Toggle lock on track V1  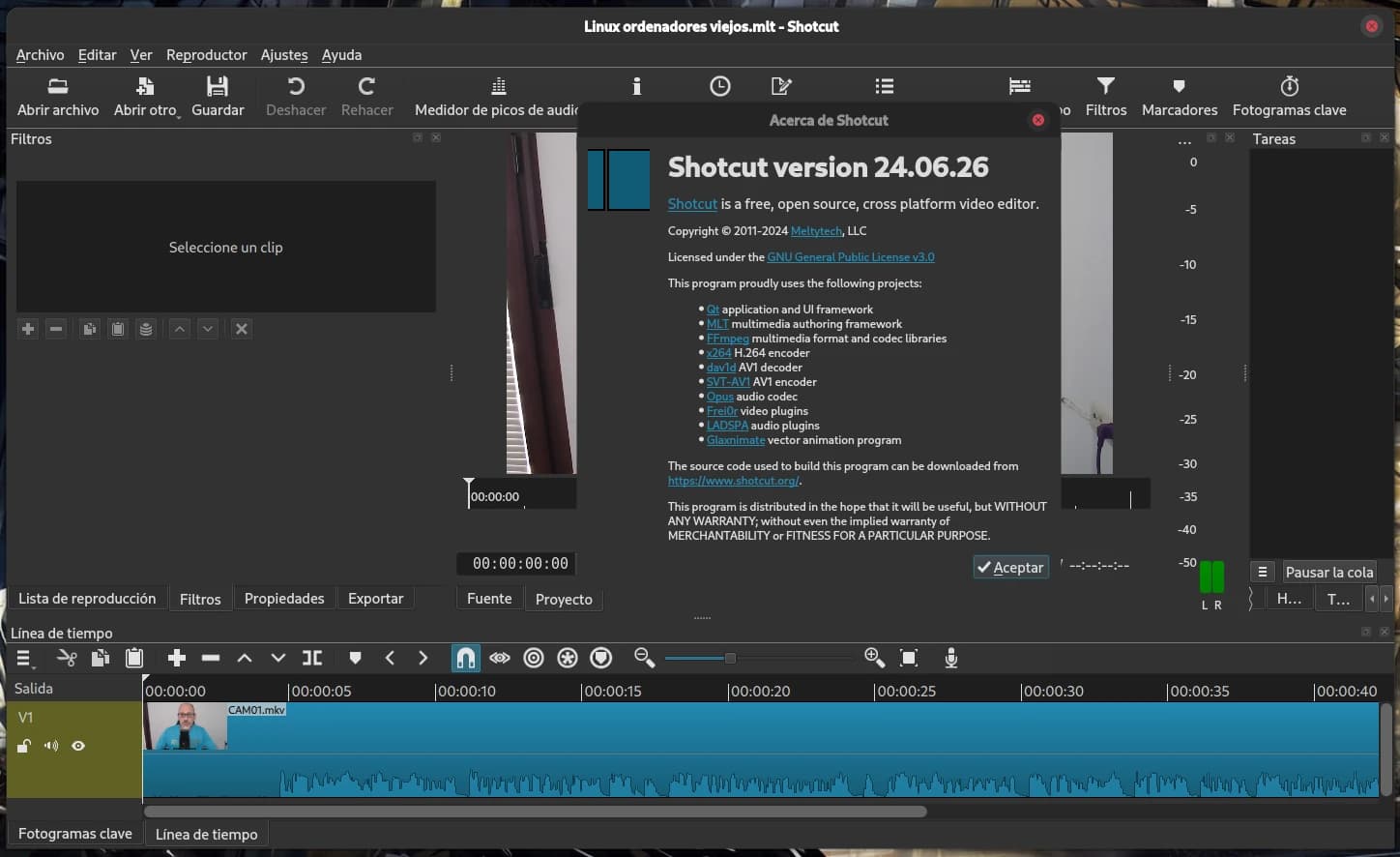(x=24, y=746)
